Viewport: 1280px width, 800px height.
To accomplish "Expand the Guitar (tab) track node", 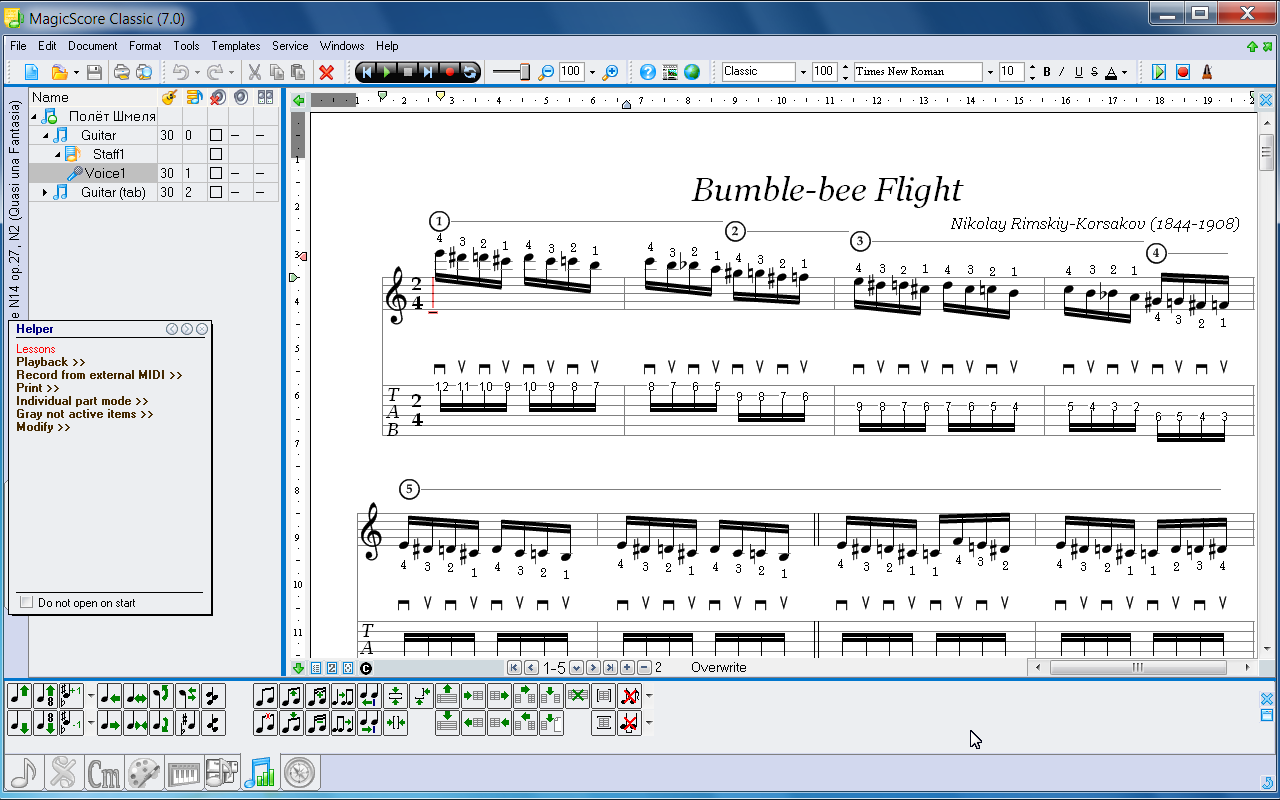I will tap(44, 192).
